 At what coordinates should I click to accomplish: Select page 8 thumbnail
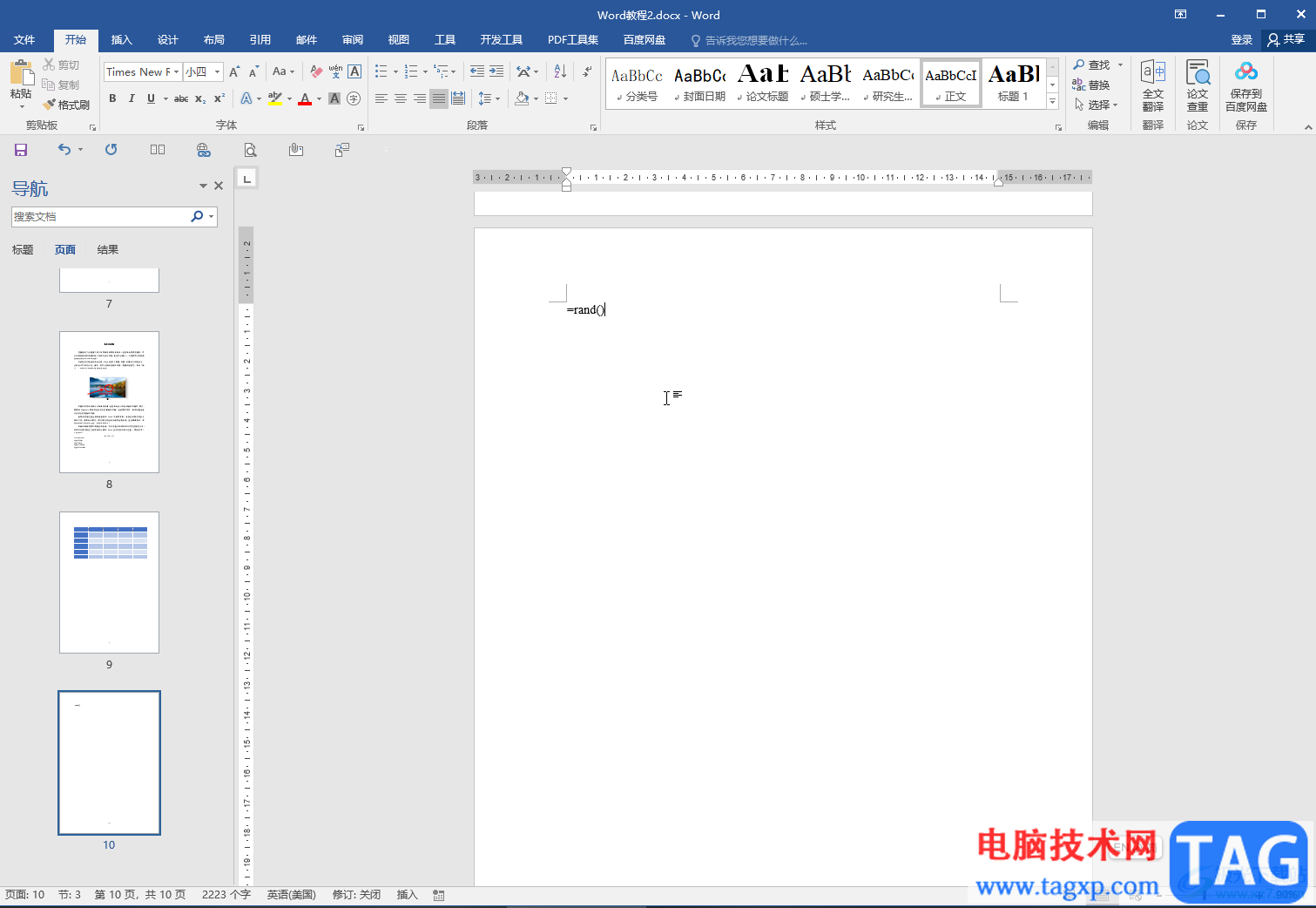(x=109, y=402)
